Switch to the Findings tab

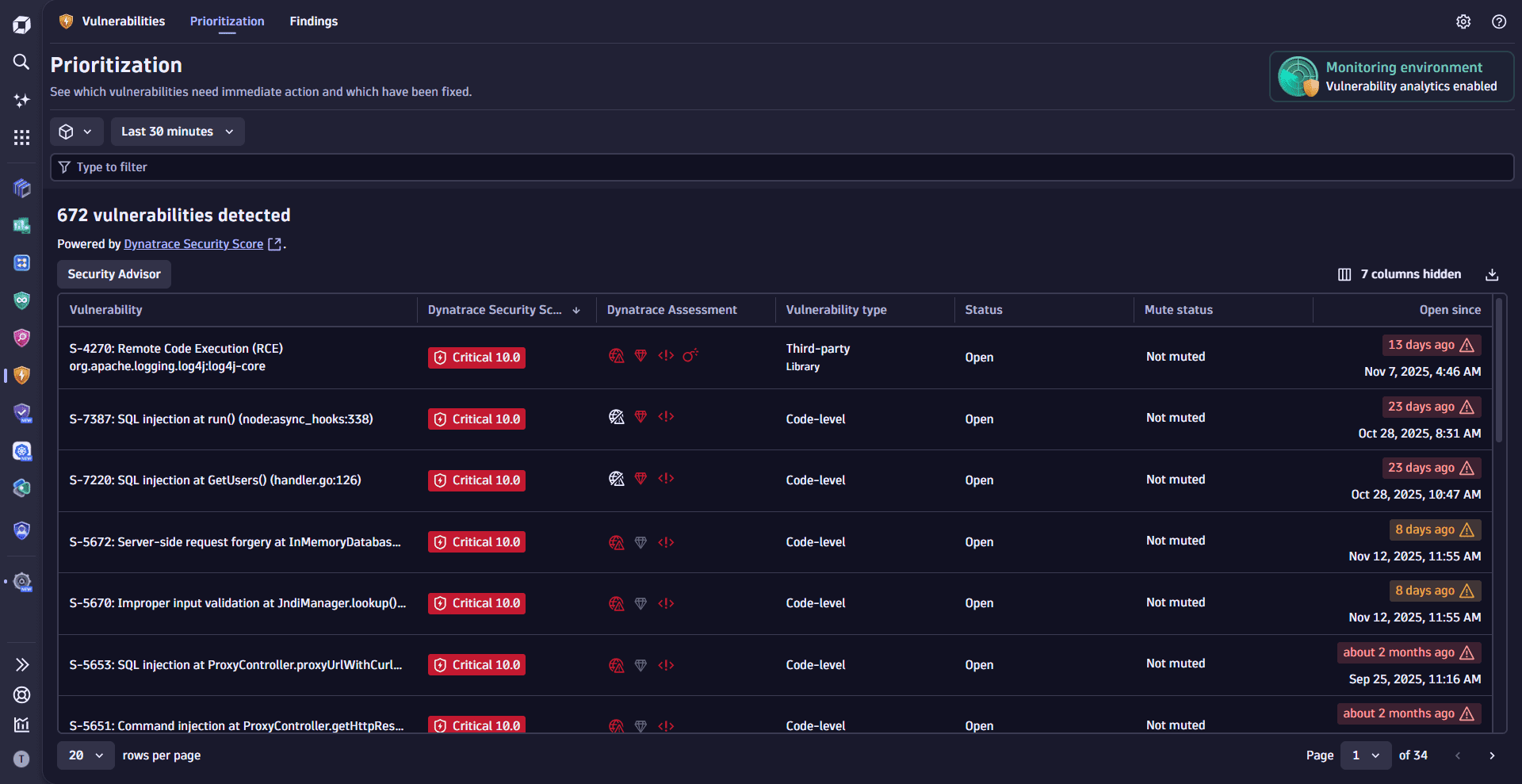coord(314,21)
